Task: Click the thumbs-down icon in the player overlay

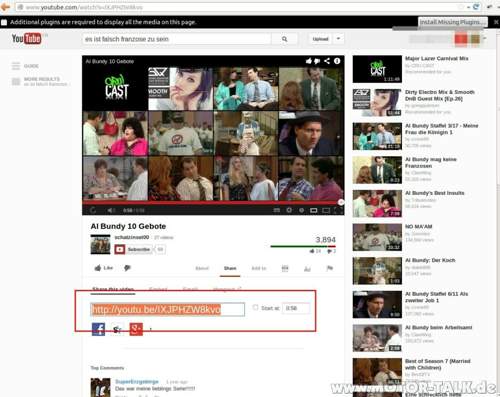Action: point(317,61)
